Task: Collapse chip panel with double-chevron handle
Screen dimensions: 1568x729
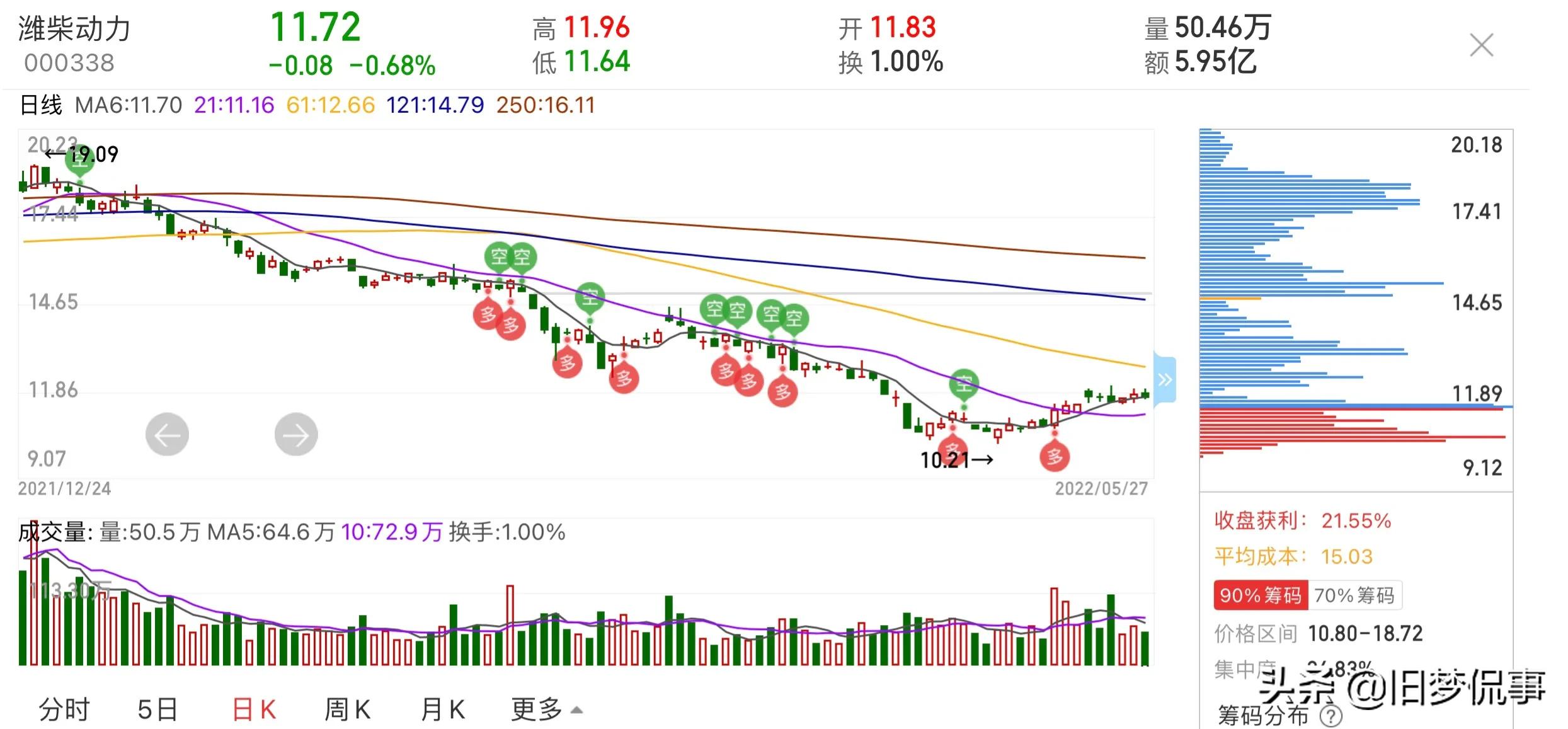Action: [x=1165, y=379]
